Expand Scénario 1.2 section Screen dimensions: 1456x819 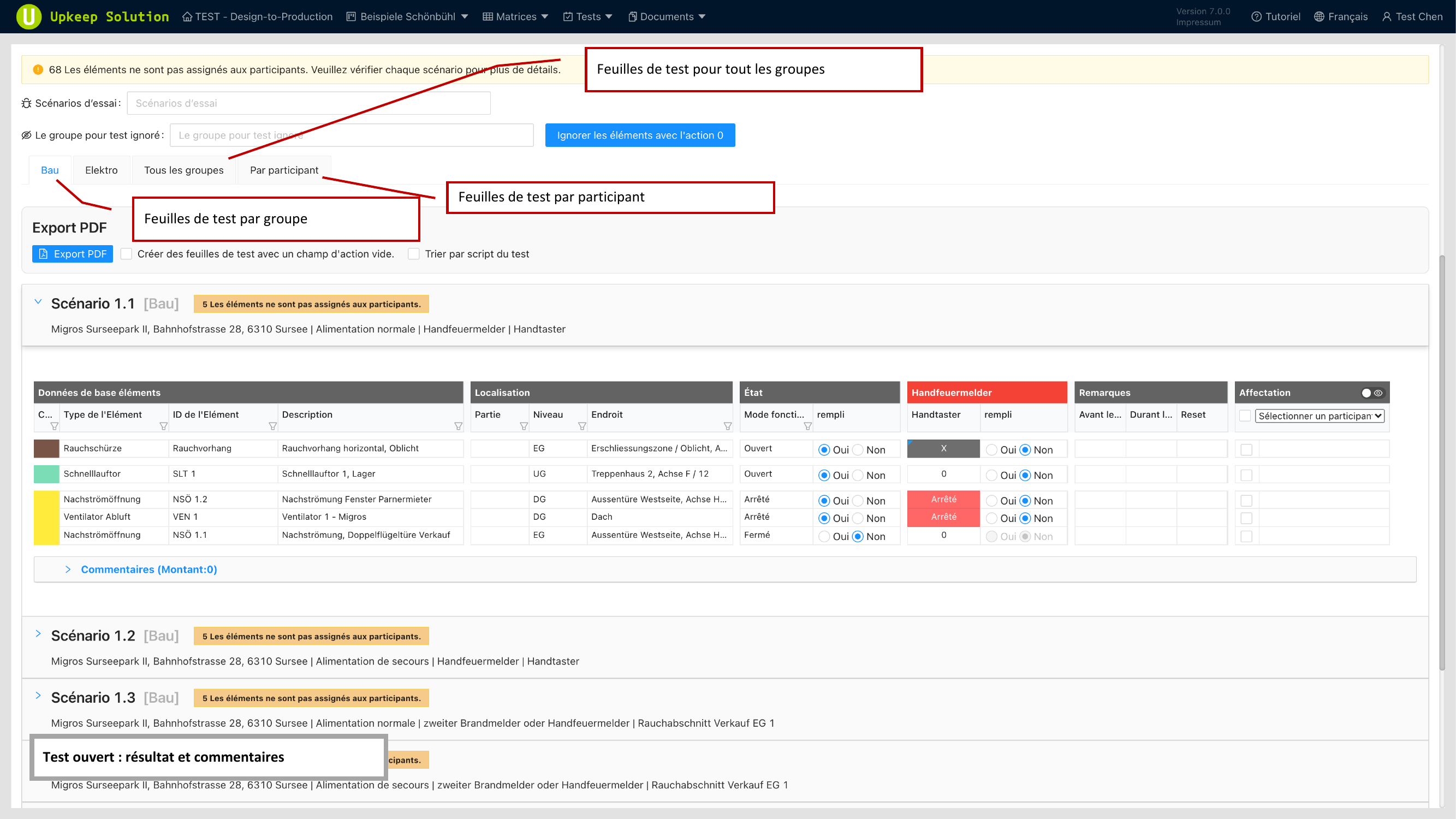click(38, 633)
